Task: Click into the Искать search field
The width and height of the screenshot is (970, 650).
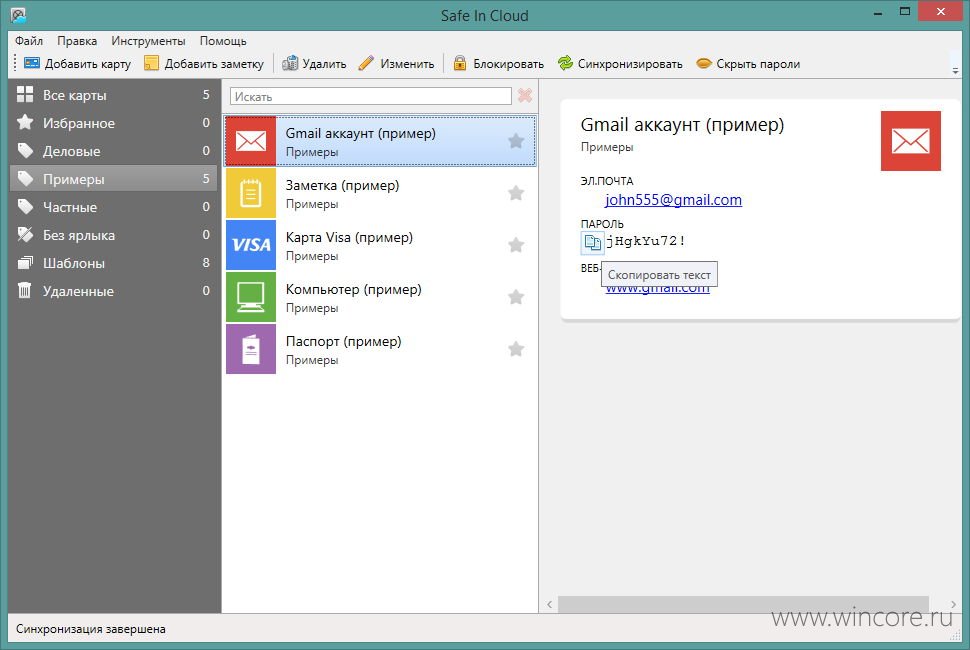Action: 371,96
